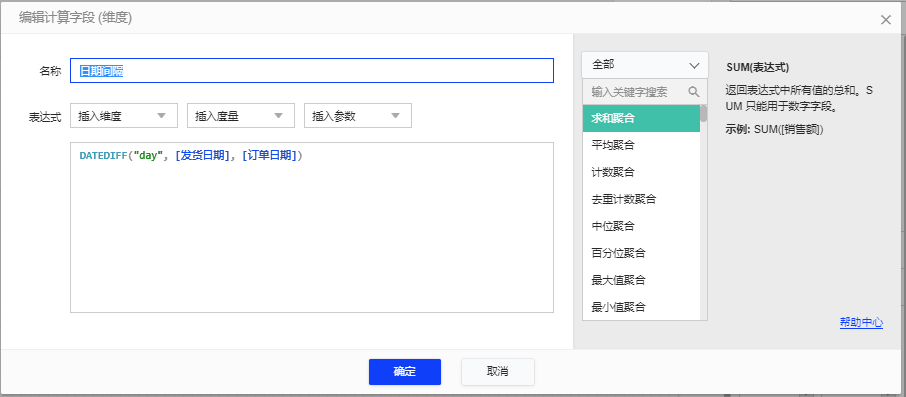Pick 百分位聚合 function
The height and width of the screenshot is (397, 906).
coord(641,253)
